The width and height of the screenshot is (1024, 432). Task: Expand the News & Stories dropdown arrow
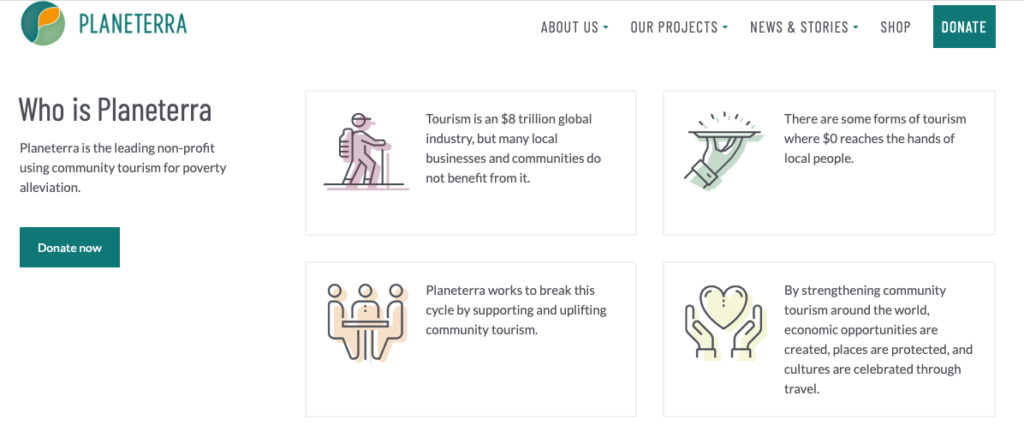(856, 28)
